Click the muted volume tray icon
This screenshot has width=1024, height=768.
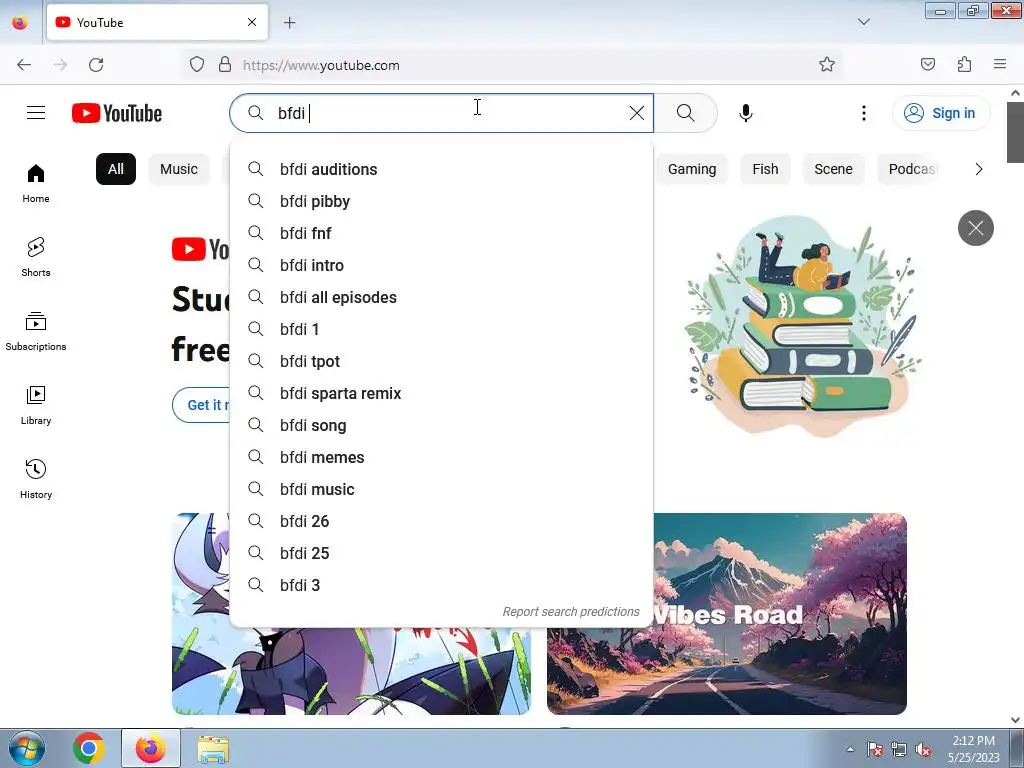(x=923, y=749)
